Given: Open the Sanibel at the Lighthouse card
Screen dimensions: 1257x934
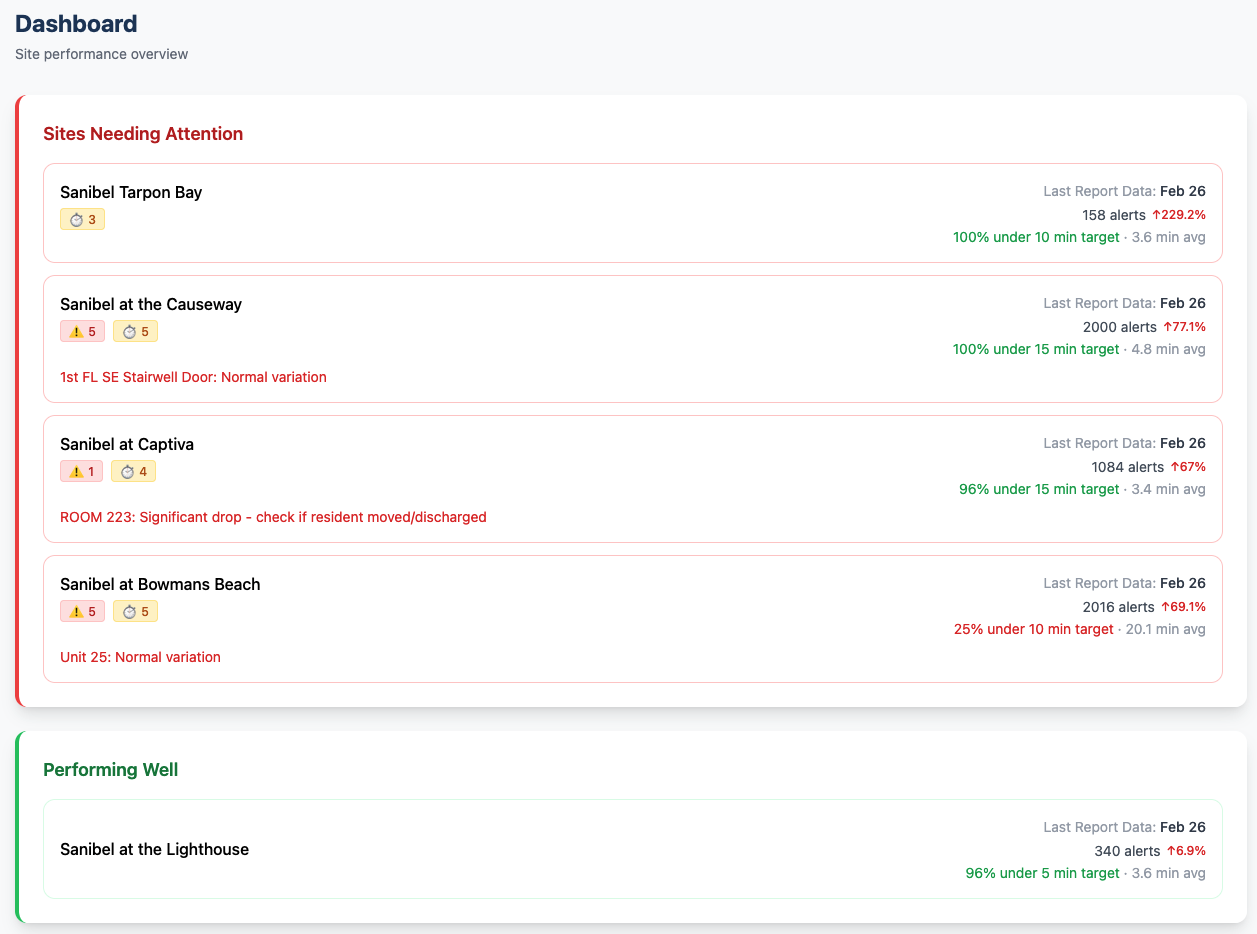Looking at the screenshot, I should pyautogui.click(x=154, y=849).
